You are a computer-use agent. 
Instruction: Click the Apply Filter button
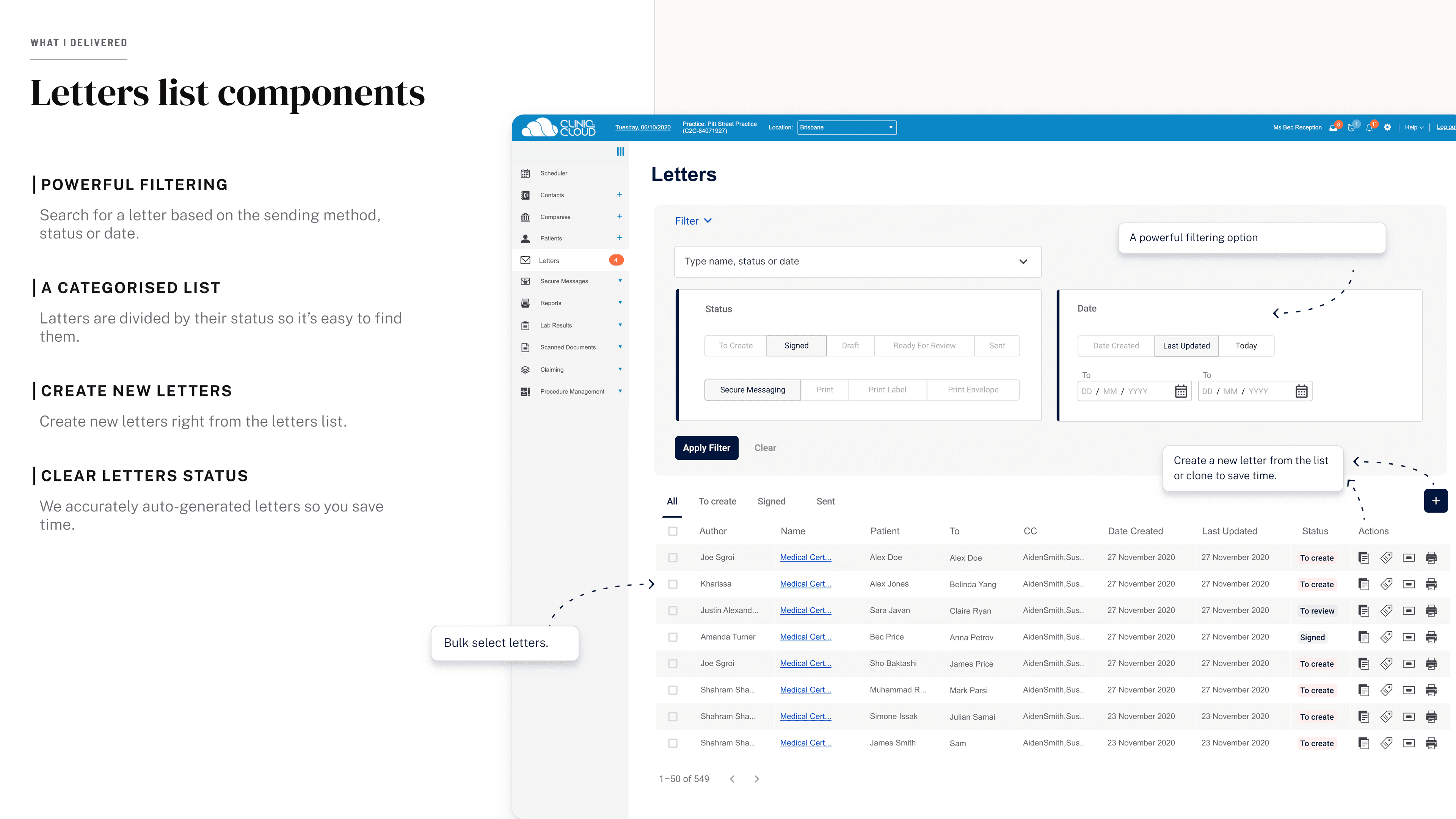click(x=706, y=448)
